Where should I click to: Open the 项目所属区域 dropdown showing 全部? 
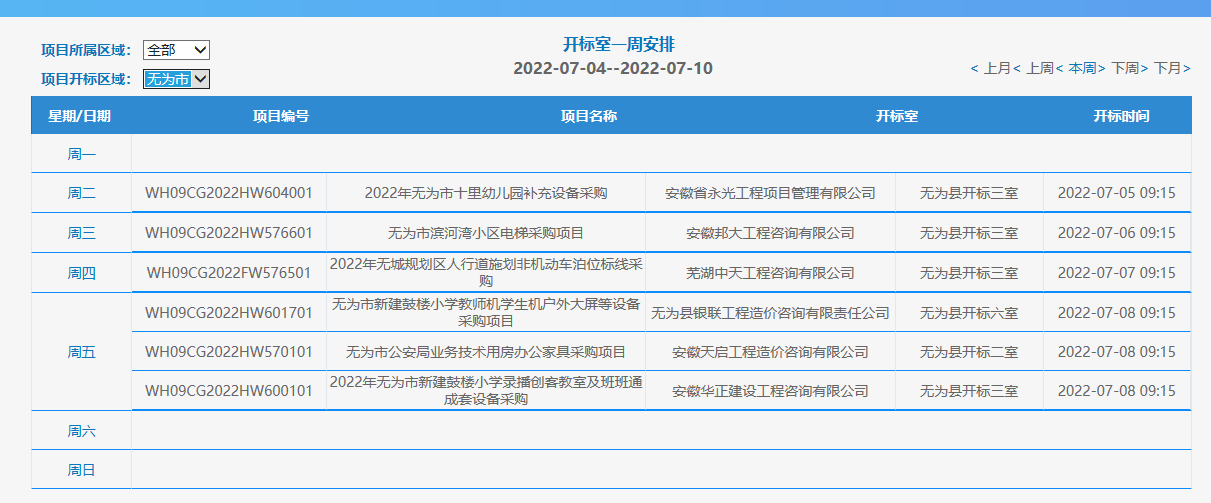pos(176,50)
